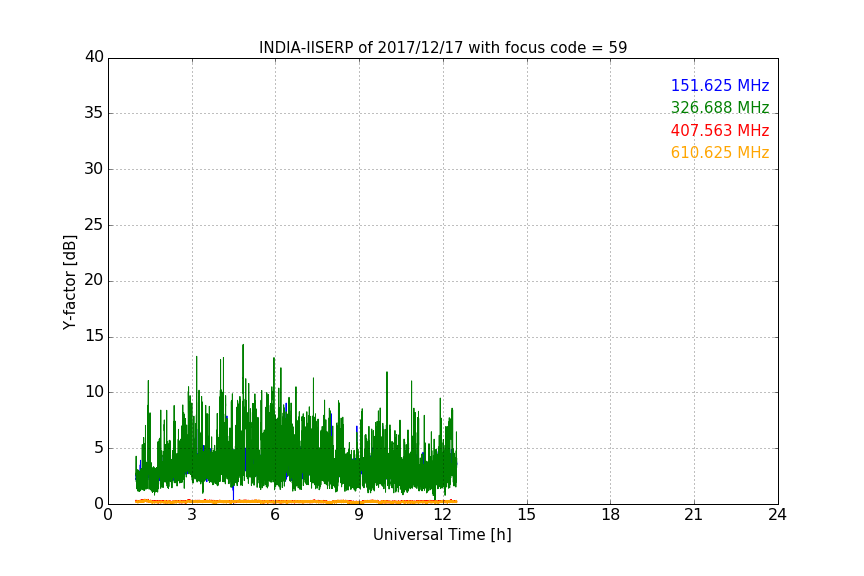
Task: Click y-axis tick label '15'
Action: tap(94, 336)
